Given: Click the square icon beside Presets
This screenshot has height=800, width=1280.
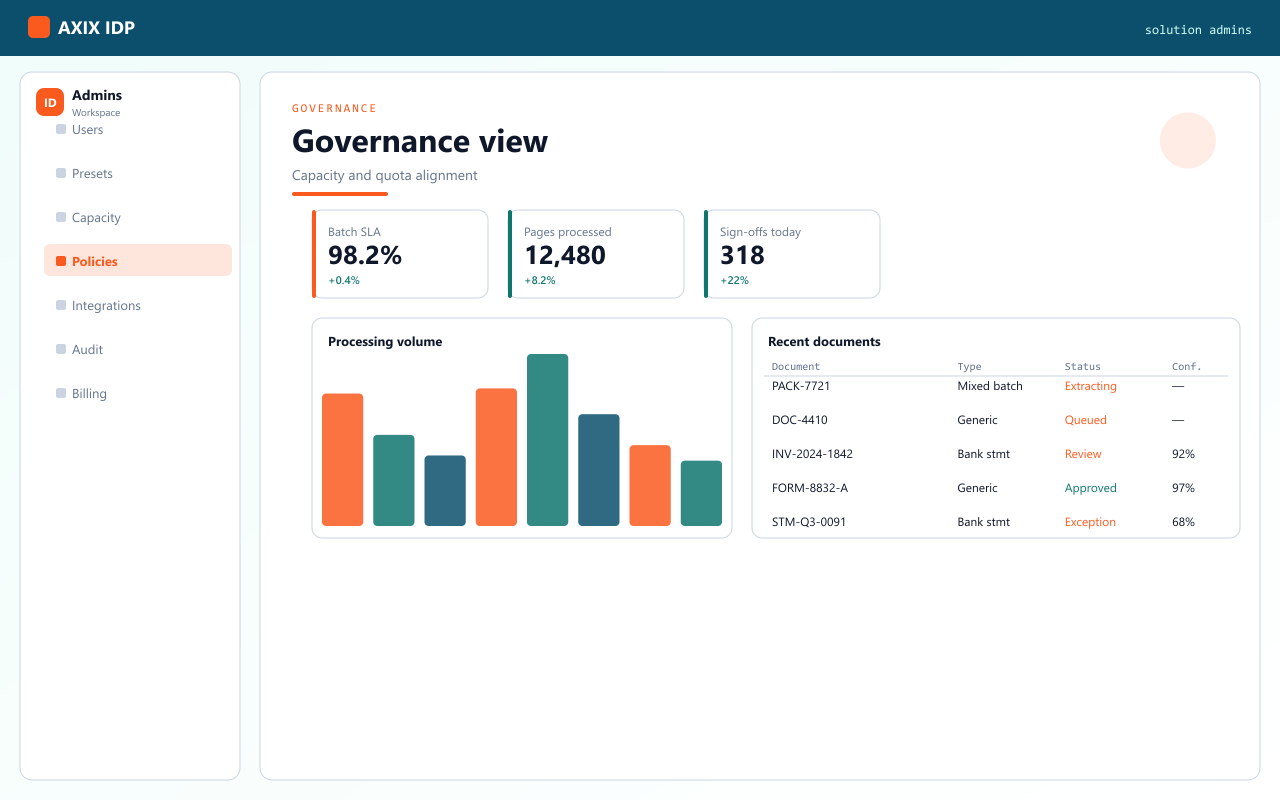Looking at the screenshot, I should click(61, 173).
